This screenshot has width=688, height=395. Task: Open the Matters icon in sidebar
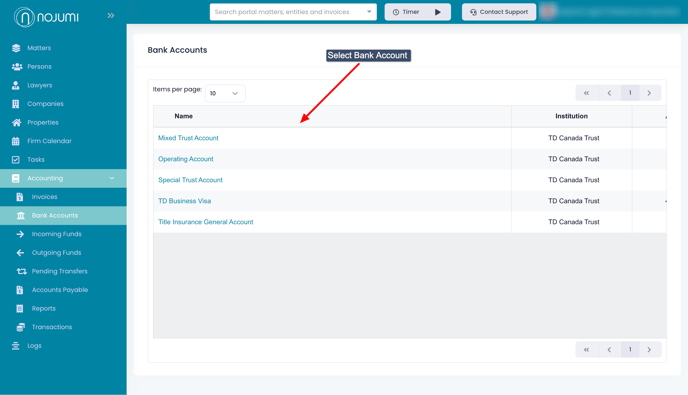click(x=16, y=48)
